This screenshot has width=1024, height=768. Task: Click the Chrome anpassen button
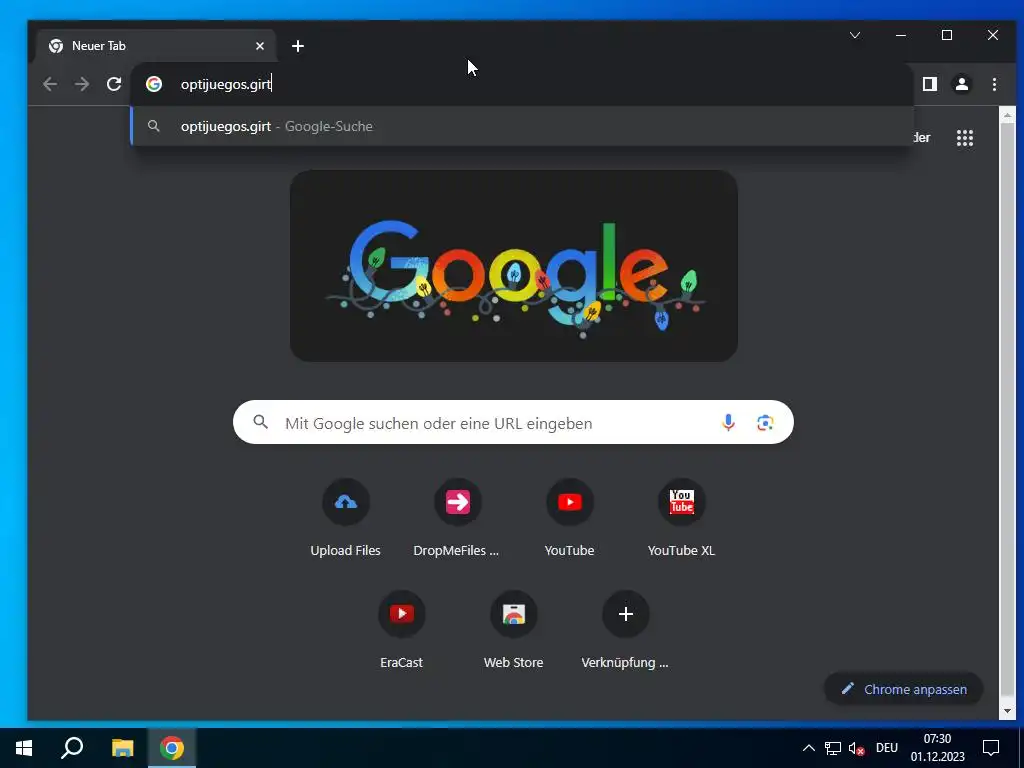(904, 689)
